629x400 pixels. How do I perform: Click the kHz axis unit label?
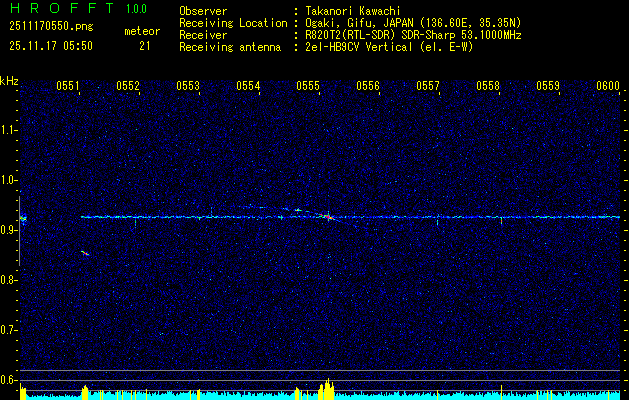pyautogui.click(x=9, y=81)
